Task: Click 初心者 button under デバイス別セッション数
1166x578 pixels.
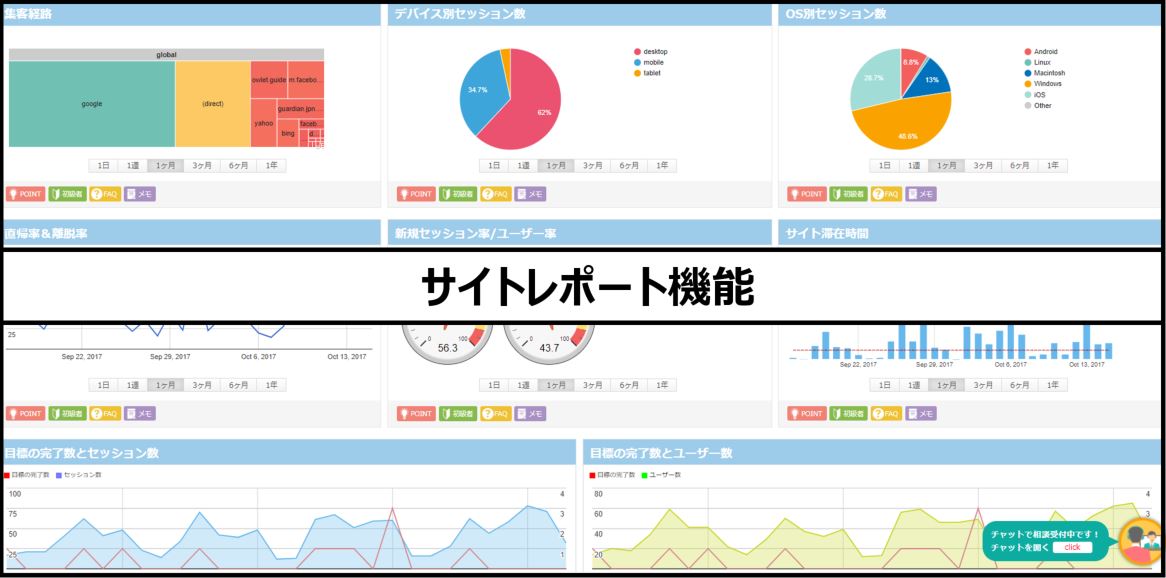Action: [458, 194]
